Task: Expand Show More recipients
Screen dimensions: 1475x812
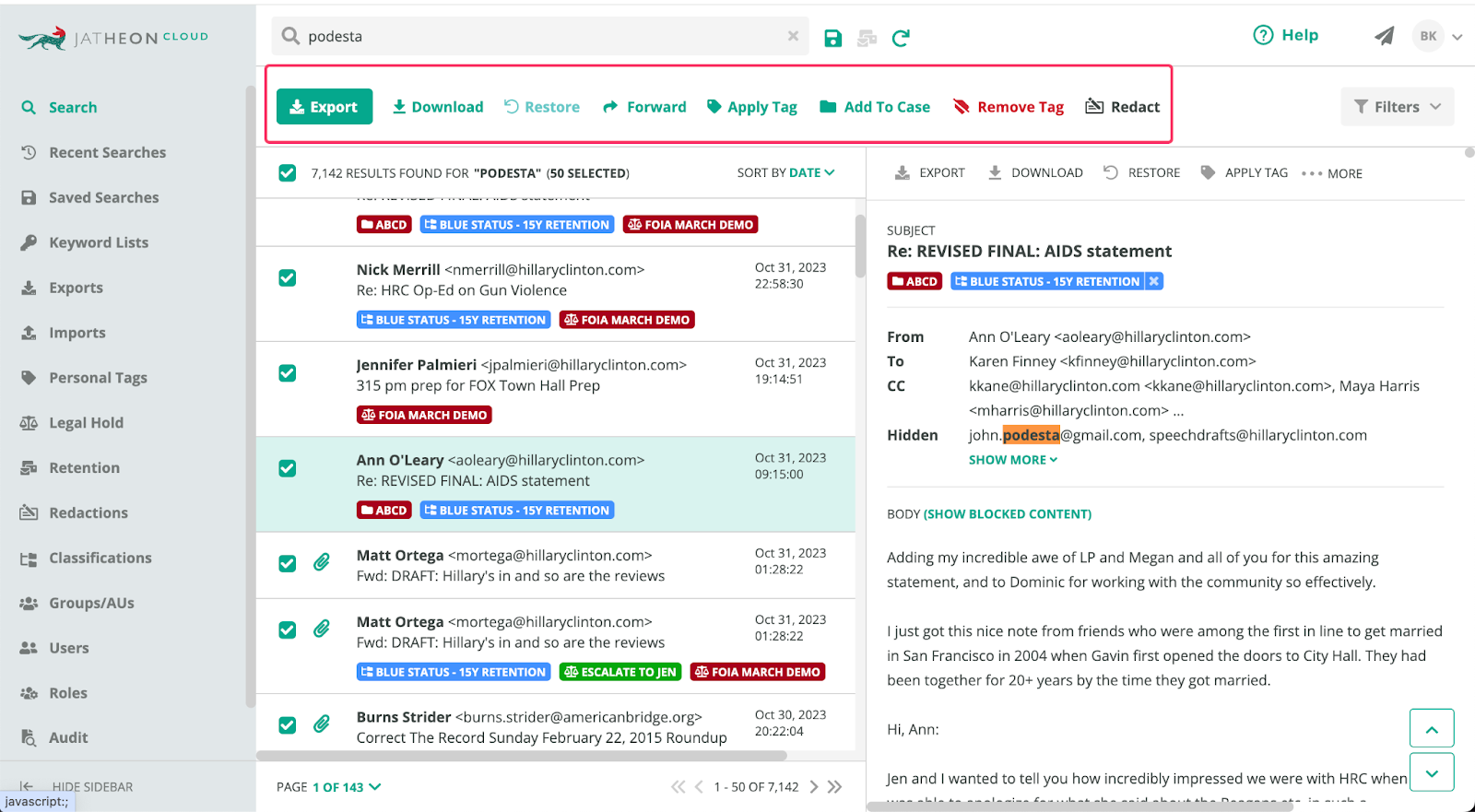Action: point(1013,460)
